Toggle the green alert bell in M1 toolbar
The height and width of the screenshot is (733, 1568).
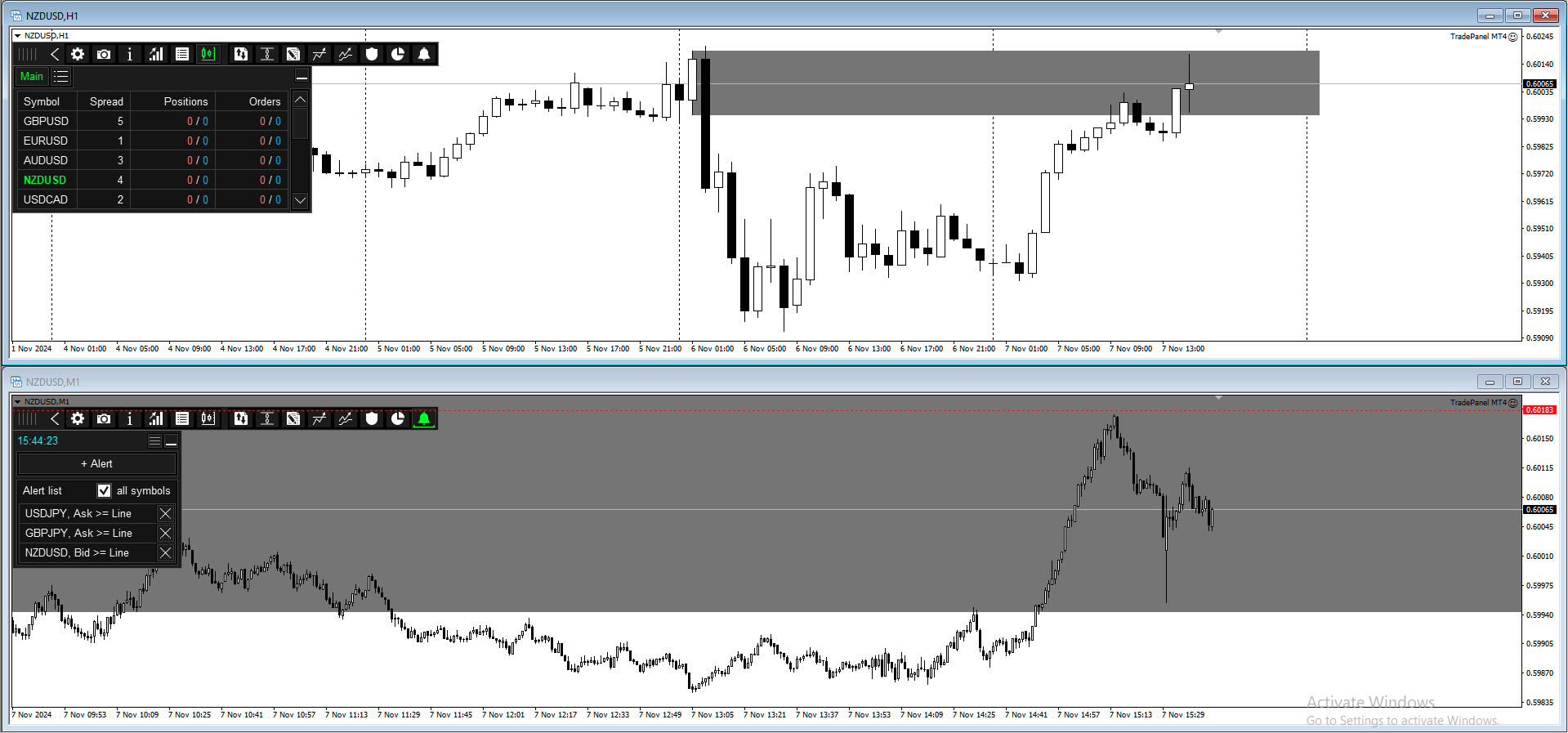(x=424, y=418)
